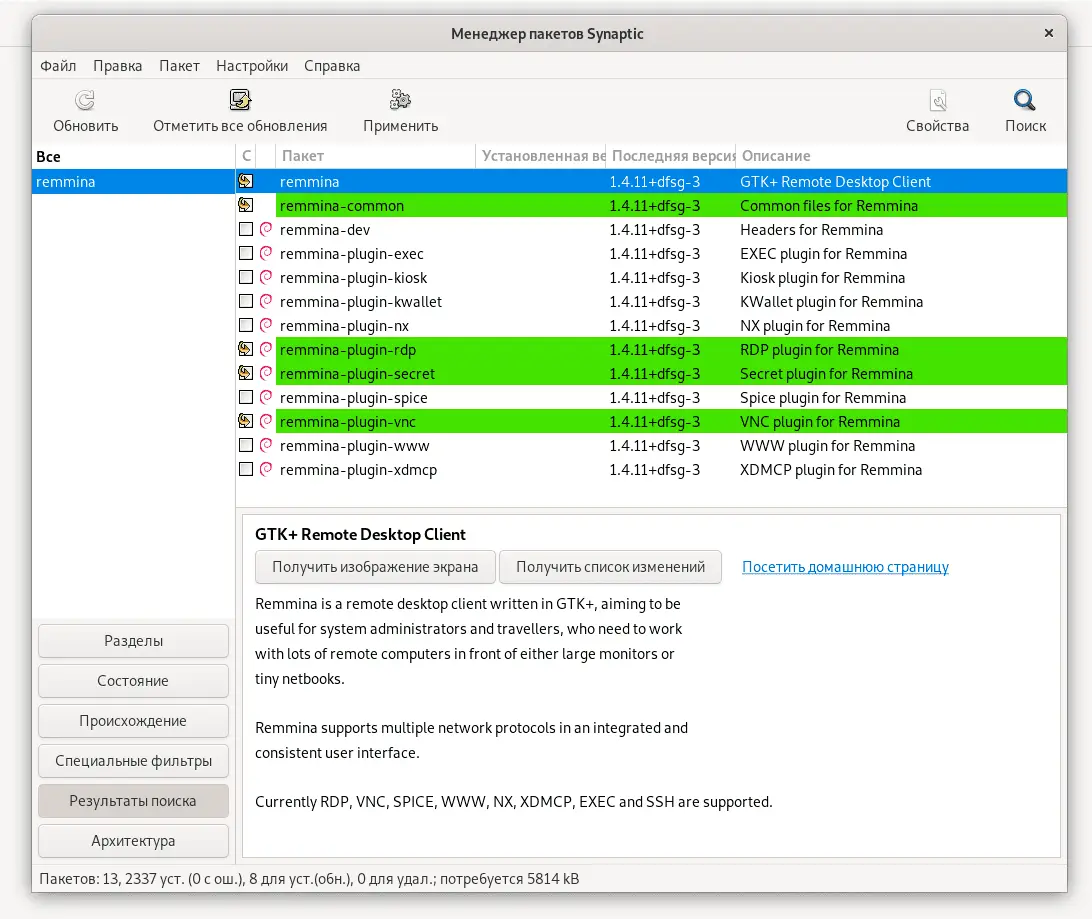Click the Debian swirl icon beside remmina-plugin-nx

coord(266,325)
